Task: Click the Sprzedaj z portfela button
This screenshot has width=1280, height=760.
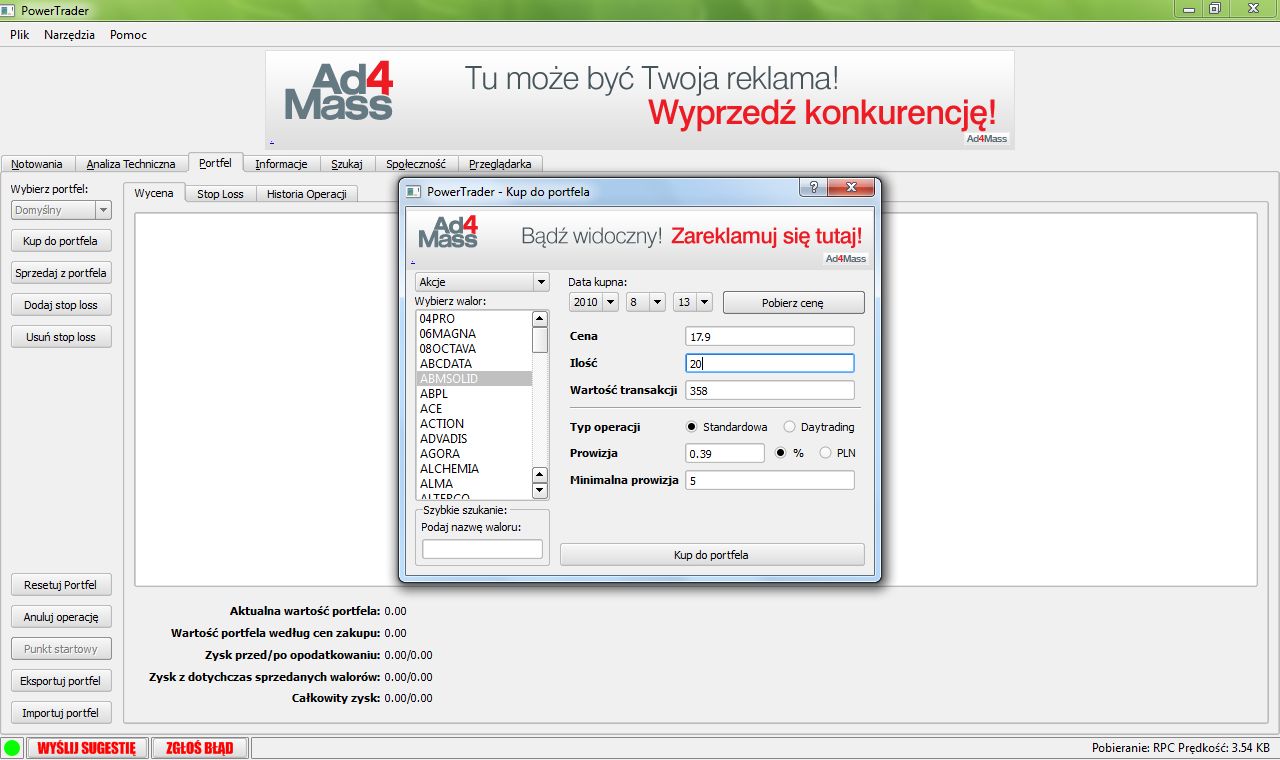Action: 61,273
